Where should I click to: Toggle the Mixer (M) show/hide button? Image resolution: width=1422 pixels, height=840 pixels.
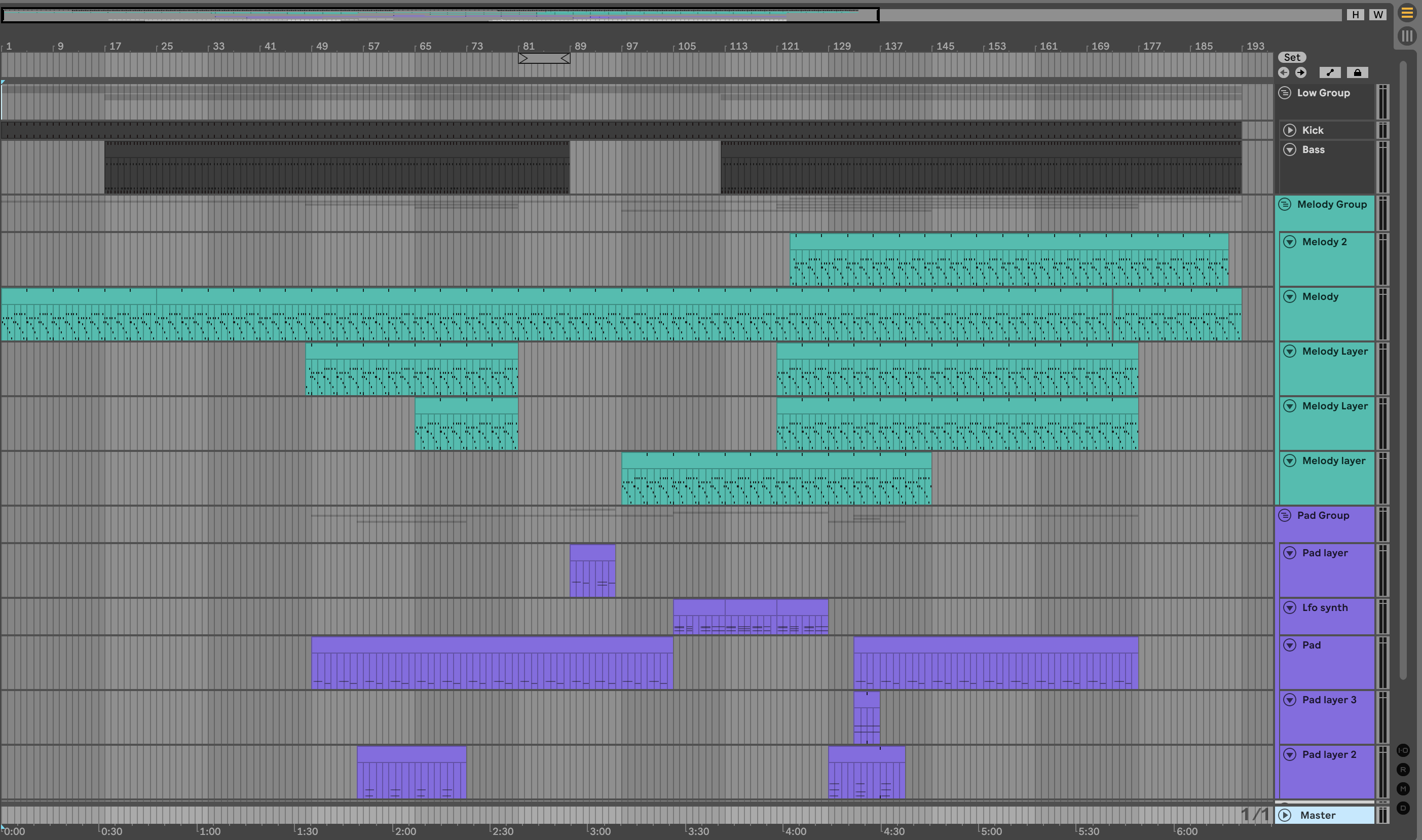pos(1403,788)
